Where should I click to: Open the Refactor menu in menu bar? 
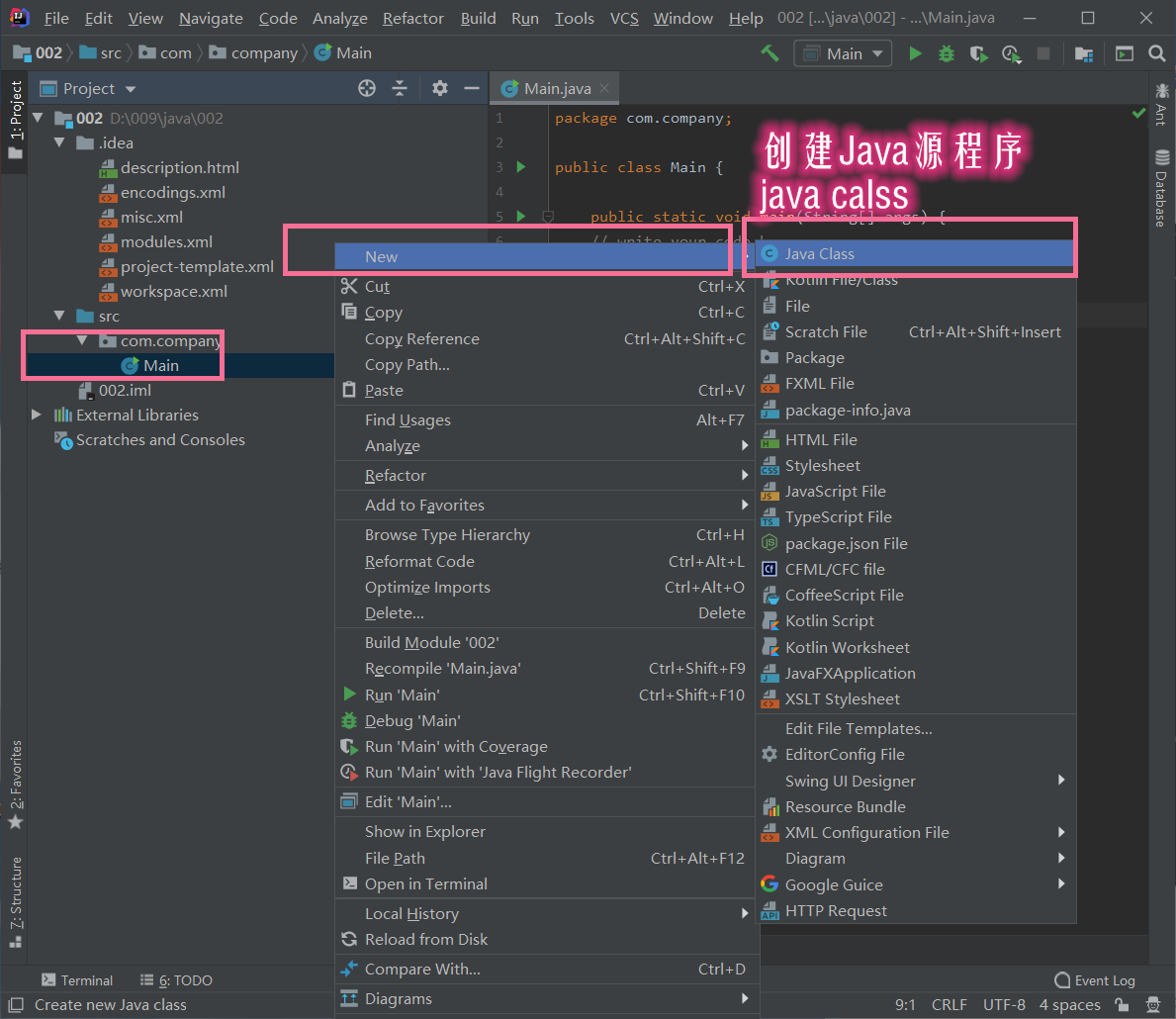413,18
